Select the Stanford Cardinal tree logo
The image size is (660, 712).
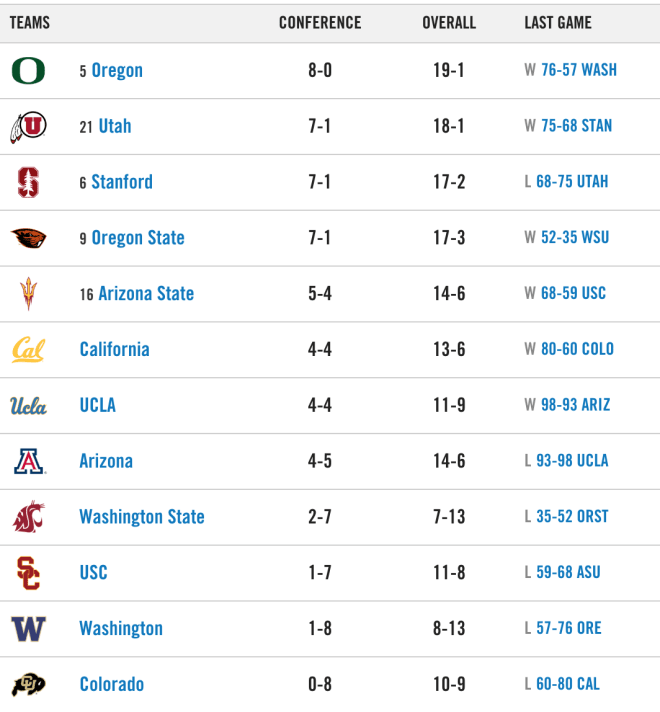(x=28, y=183)
